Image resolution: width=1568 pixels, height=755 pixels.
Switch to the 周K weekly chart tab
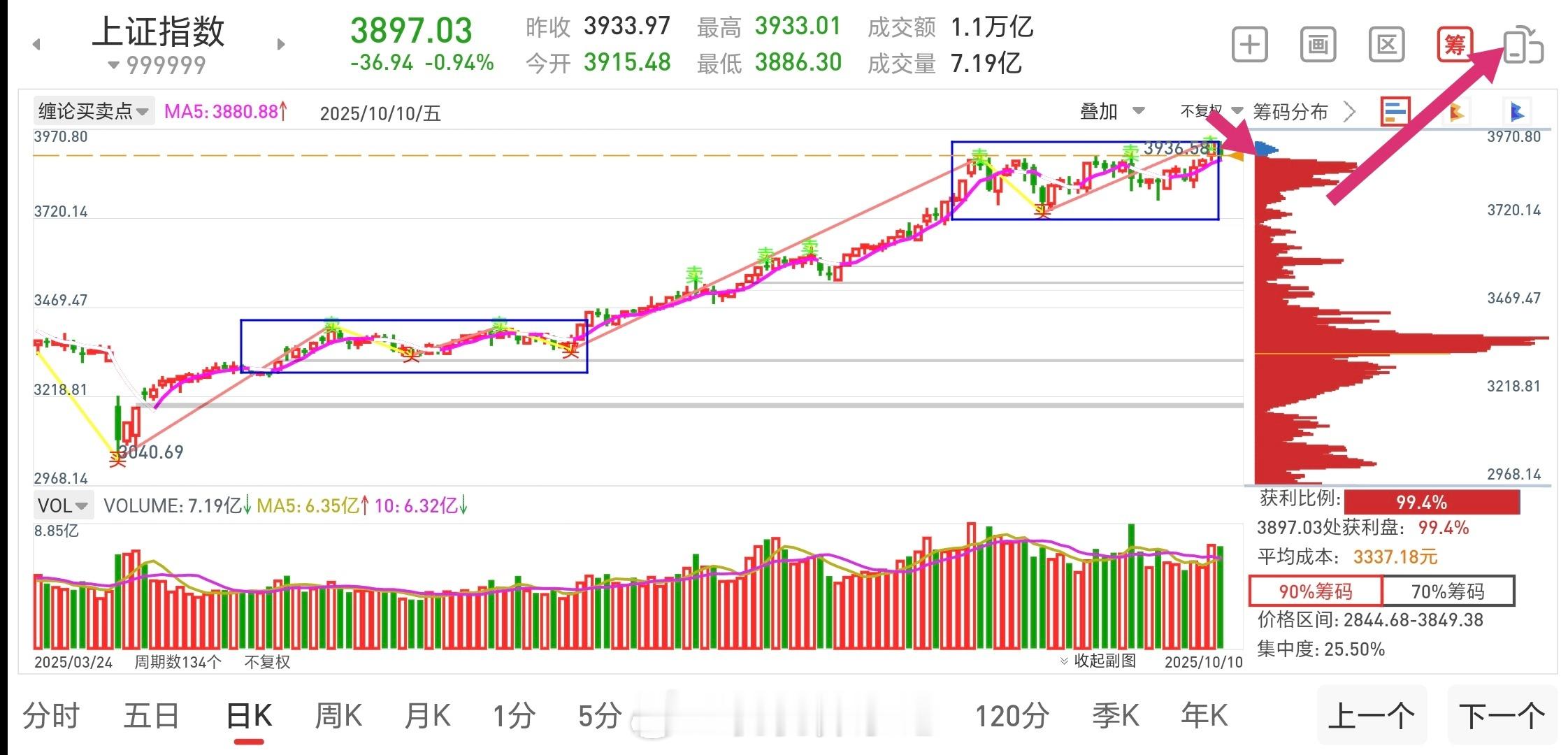(x=338, y=716)
